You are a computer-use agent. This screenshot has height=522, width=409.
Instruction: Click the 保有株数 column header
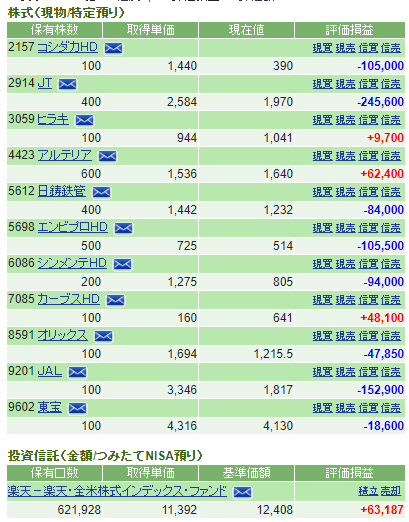click(54, 30)
